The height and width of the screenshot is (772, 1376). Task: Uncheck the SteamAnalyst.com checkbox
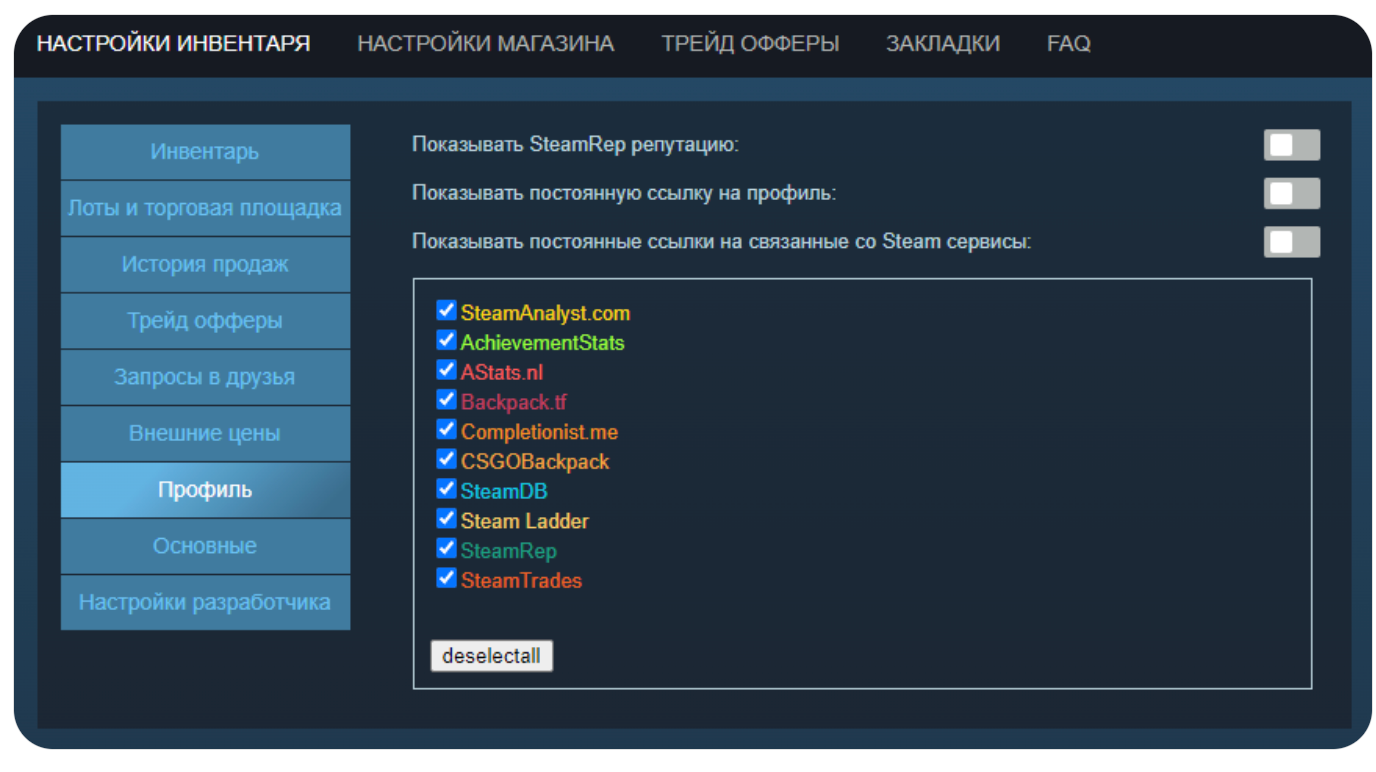coord(446,311)
